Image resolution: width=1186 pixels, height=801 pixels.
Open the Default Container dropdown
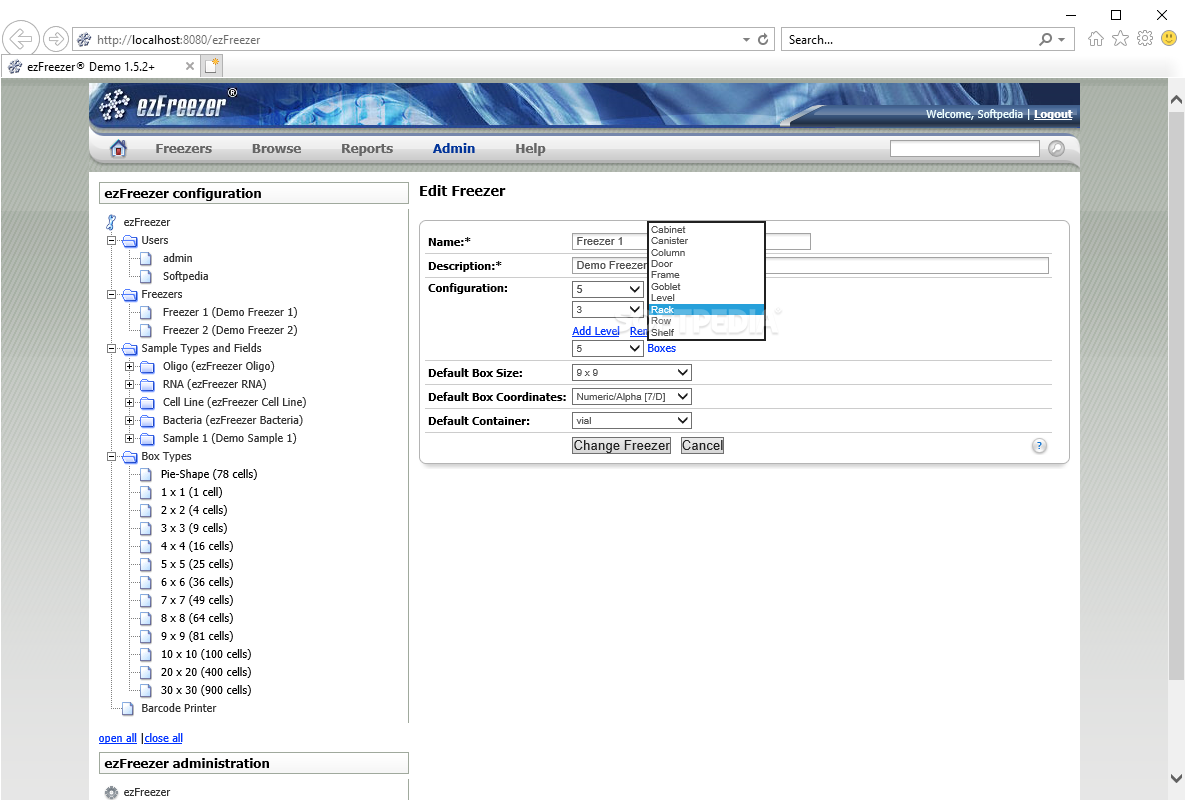(x=632, y=421)
